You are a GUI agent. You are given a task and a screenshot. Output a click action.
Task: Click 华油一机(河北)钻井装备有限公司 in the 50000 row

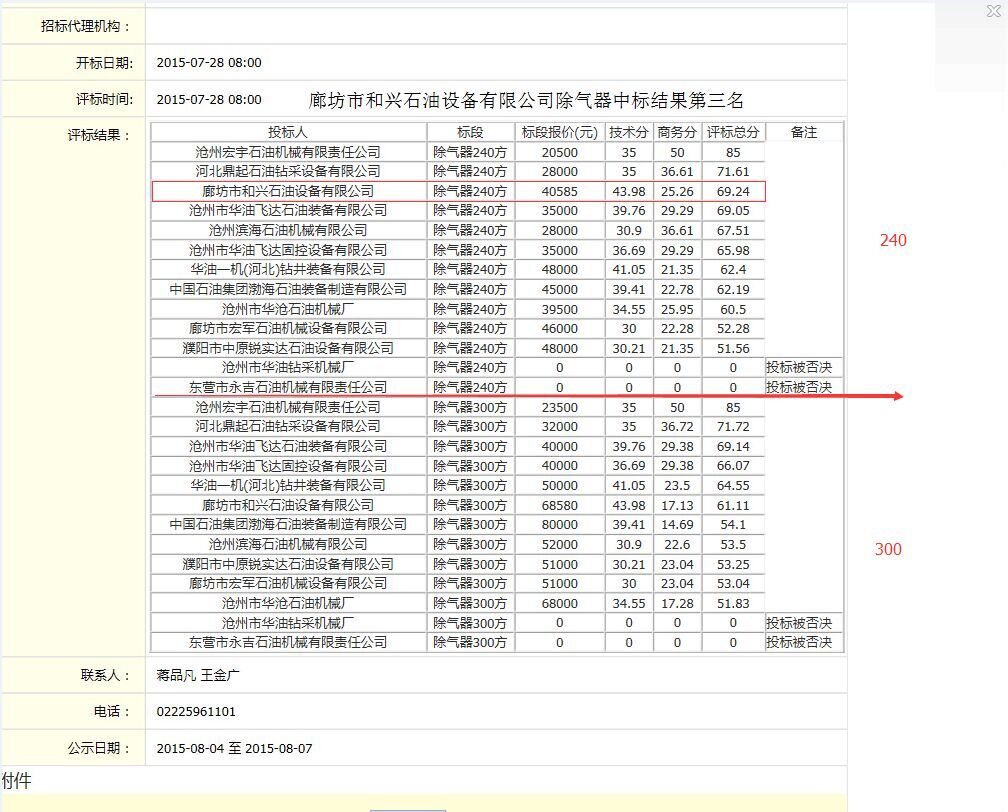click(288, 485)
